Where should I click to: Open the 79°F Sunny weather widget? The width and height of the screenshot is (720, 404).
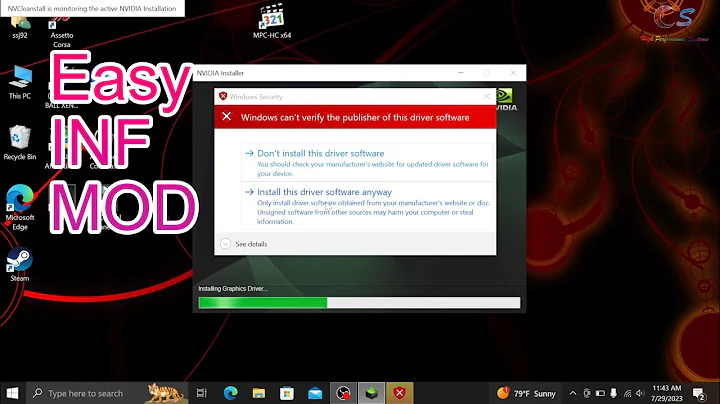(x=526, y=393)
